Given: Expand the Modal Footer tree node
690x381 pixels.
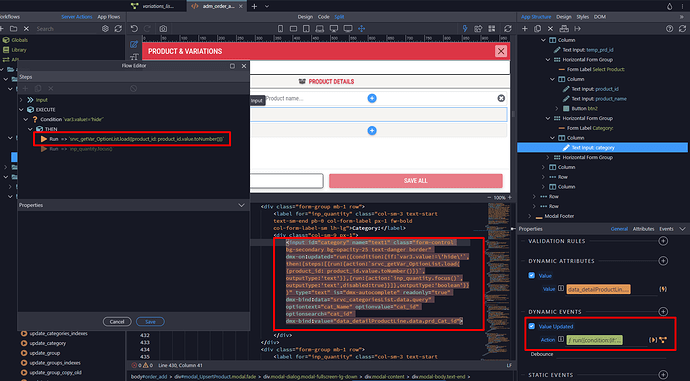Looking at the screenshot, I should click(x=530, y=216).
